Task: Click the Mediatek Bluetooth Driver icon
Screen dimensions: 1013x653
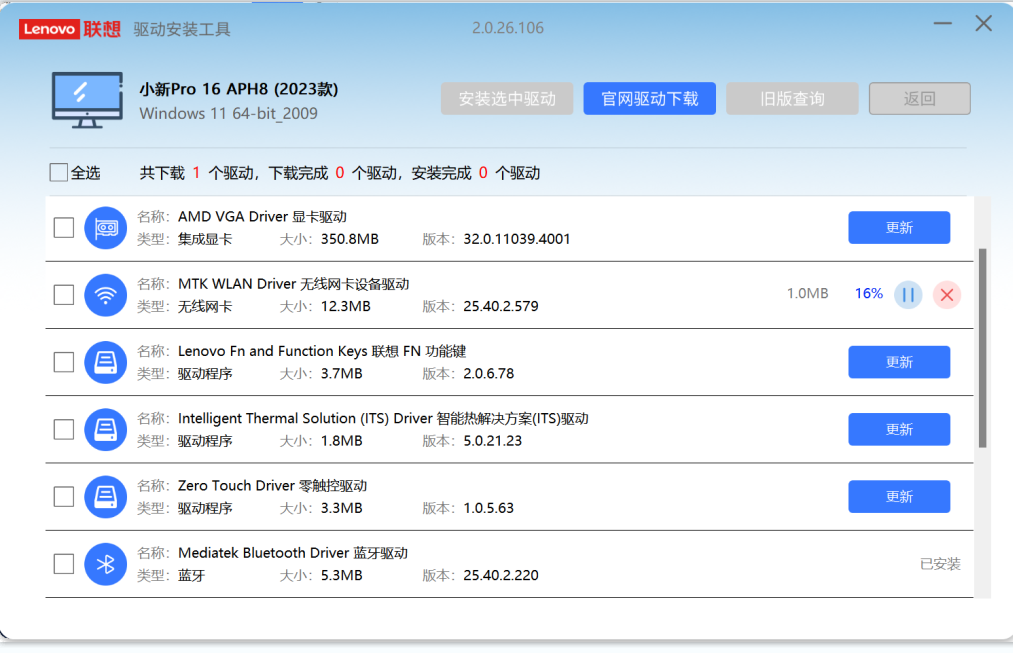Action: coord(105,564)
